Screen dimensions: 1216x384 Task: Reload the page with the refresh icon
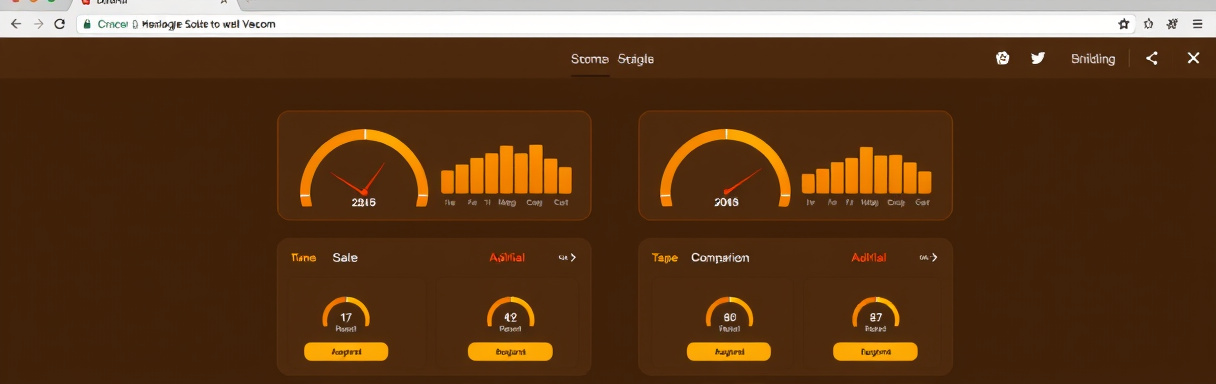60,23
